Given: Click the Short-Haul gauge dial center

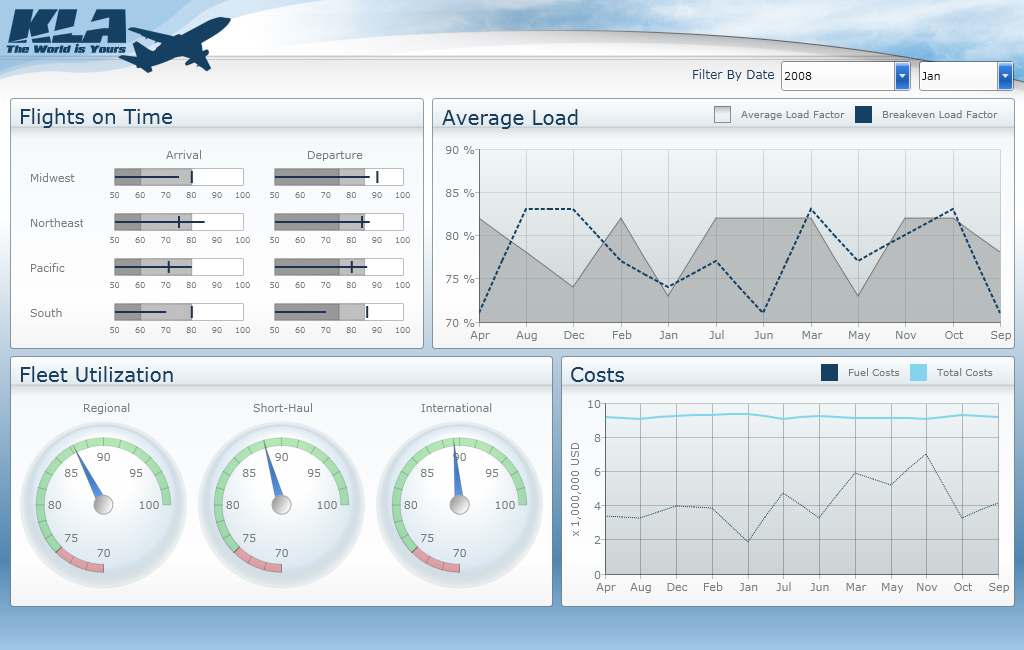Looking at the screenshot, I should [x=282, y=505].
